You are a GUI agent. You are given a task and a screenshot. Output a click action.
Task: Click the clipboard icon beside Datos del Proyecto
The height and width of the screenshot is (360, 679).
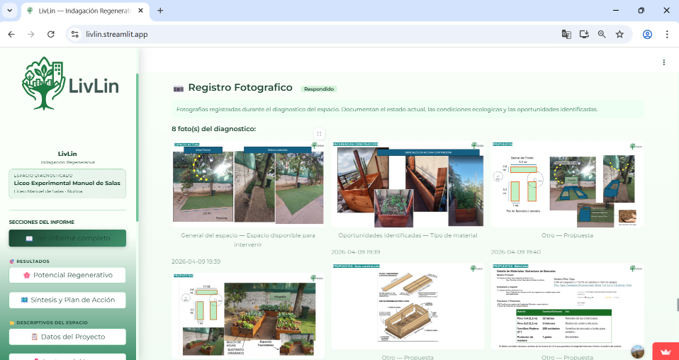[x=35, y=337]
